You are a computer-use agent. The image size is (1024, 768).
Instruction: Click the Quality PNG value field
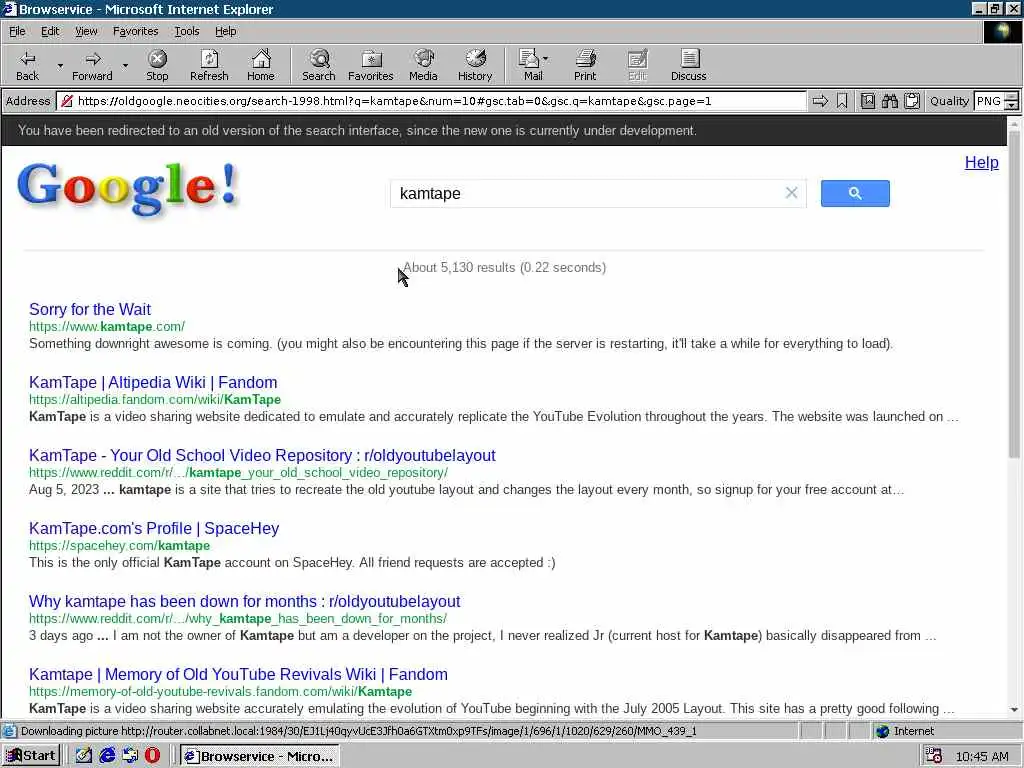click(x=989, y=101)
